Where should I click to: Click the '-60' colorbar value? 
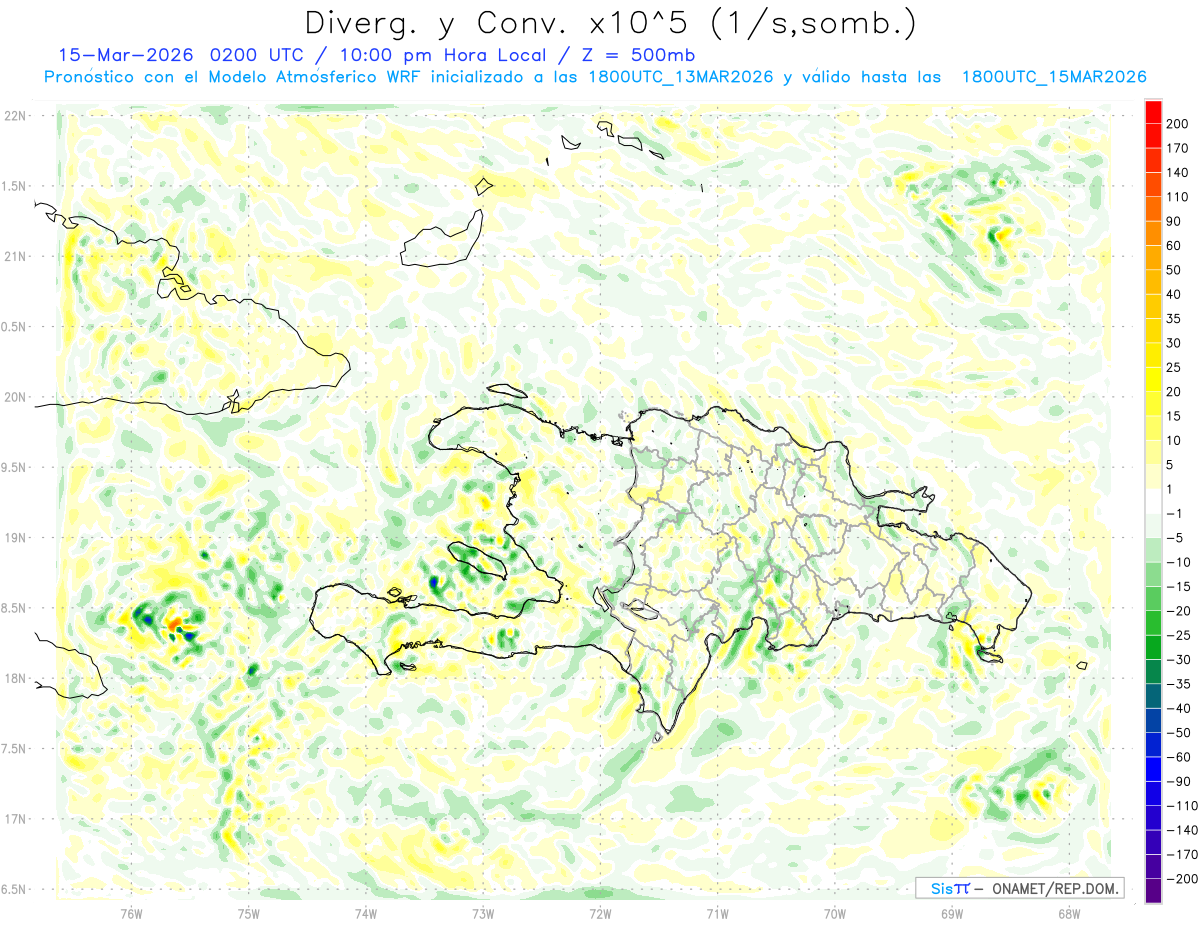point(1180,757)
